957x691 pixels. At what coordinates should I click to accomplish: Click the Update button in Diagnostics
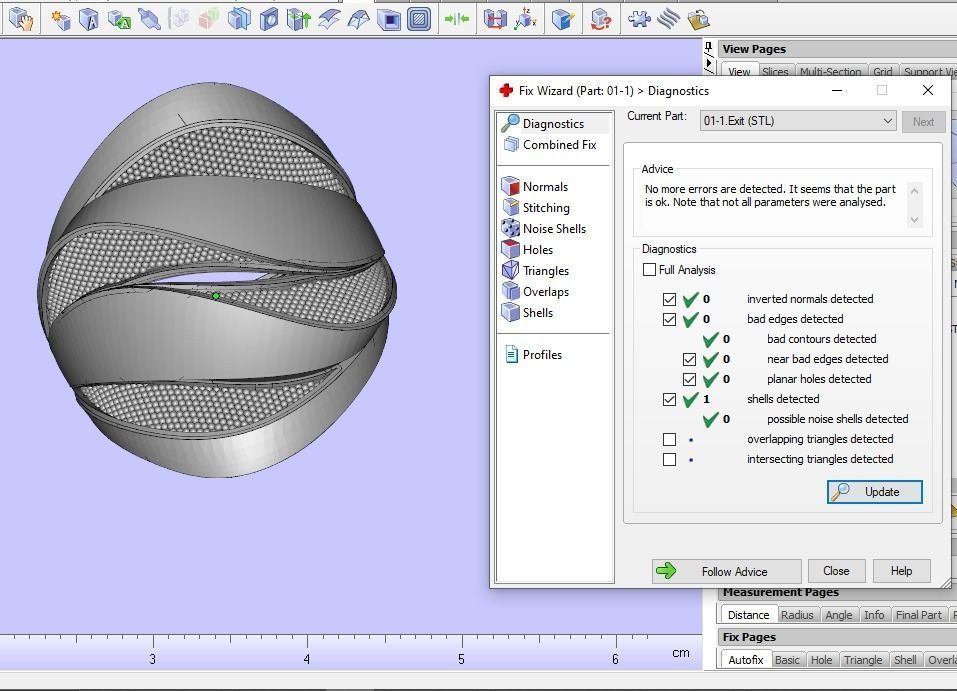pos(875,491)
